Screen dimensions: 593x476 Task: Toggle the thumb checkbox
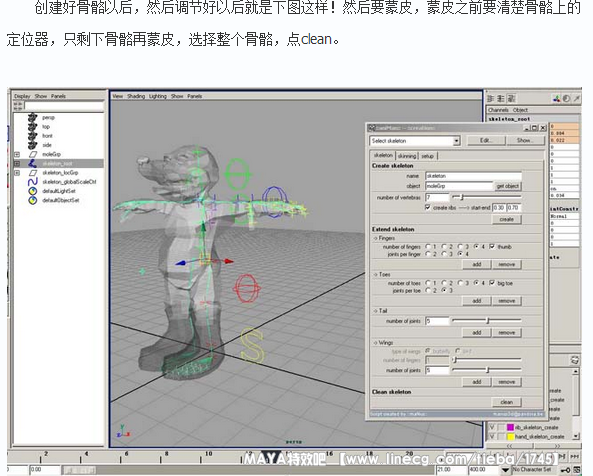point(492,247)
